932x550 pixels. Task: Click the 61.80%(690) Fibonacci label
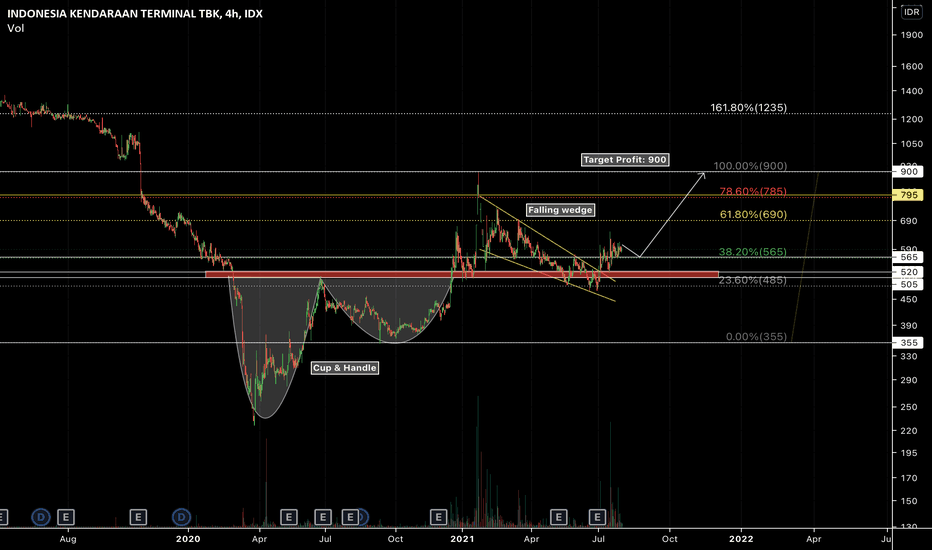click(x=753, y=215)
